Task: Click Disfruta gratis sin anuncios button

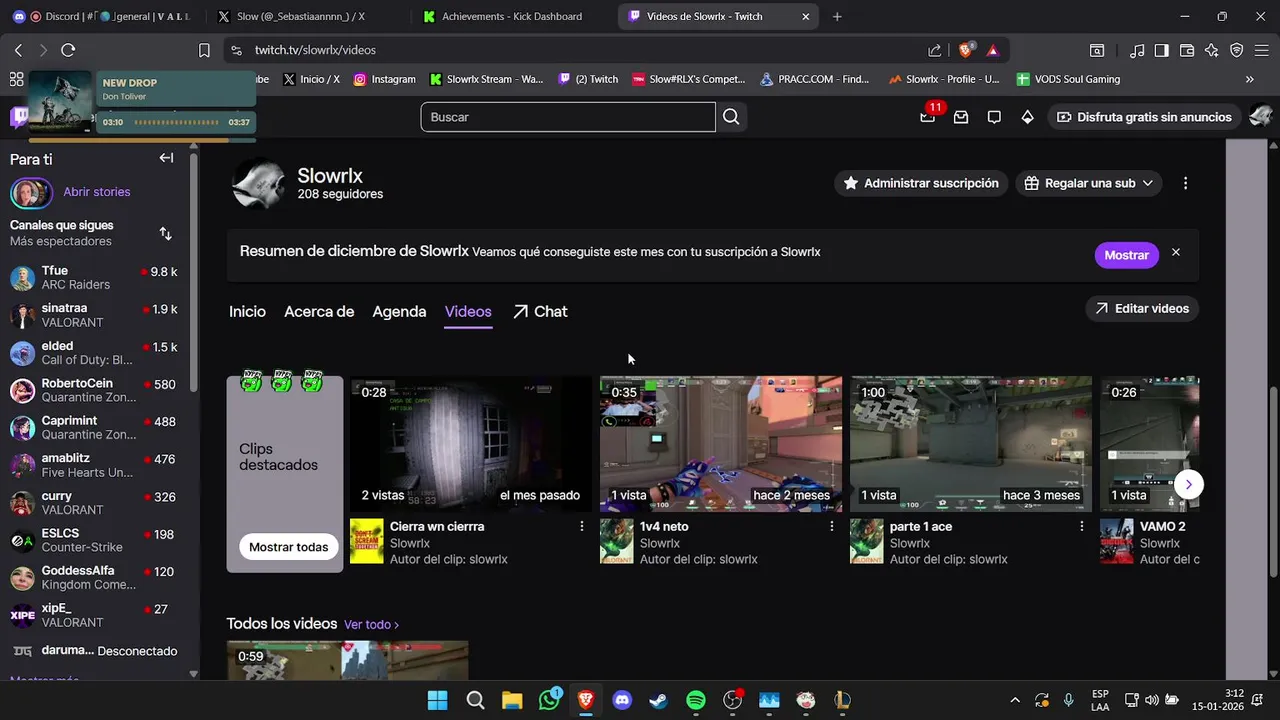Action: click(x=1144, y=117)
